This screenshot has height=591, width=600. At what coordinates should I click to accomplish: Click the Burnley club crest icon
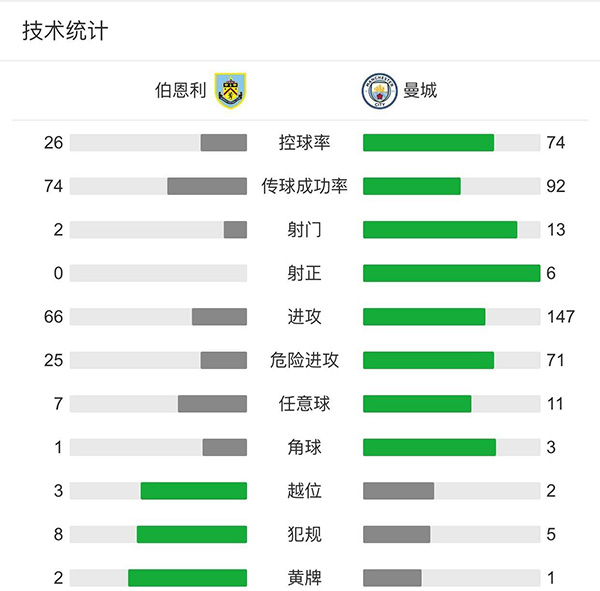[x=229, y=91]
